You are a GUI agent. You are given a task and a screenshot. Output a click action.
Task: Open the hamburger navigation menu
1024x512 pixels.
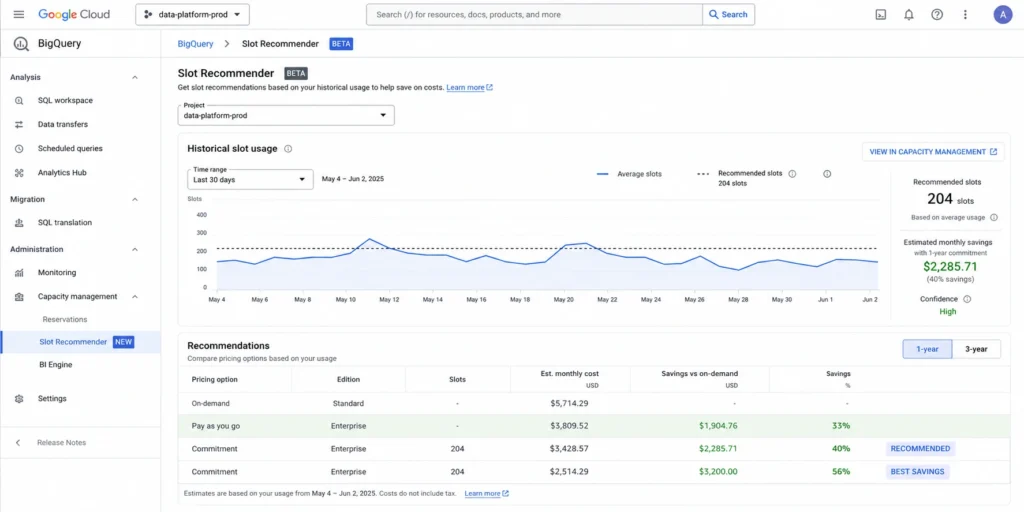point(19,14)
